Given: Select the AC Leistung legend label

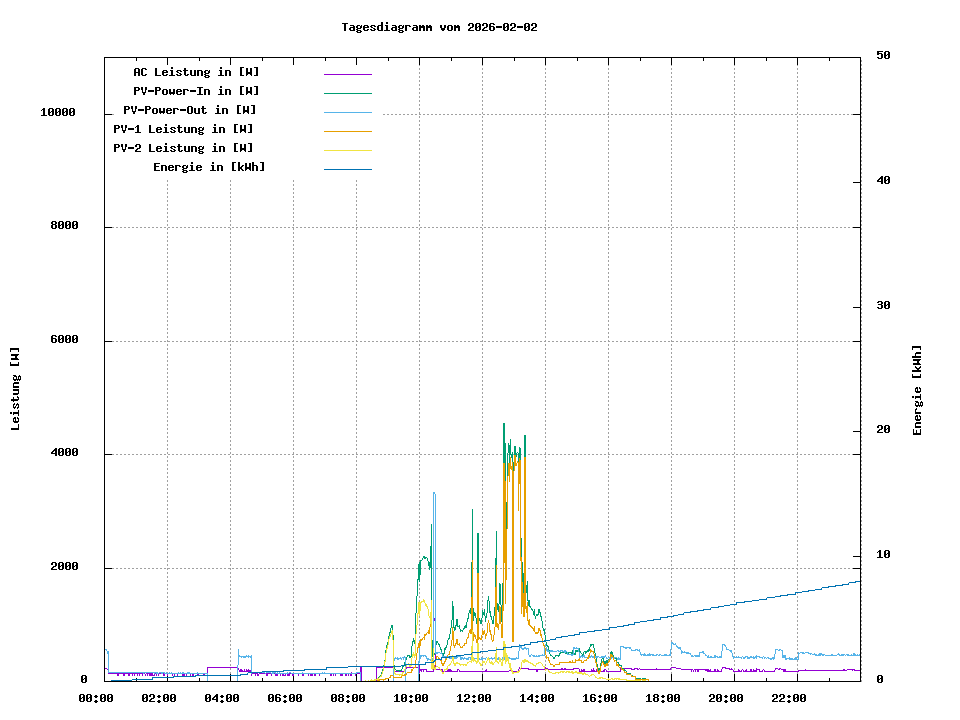Looking at the screenshot, I should coord(196,72).
